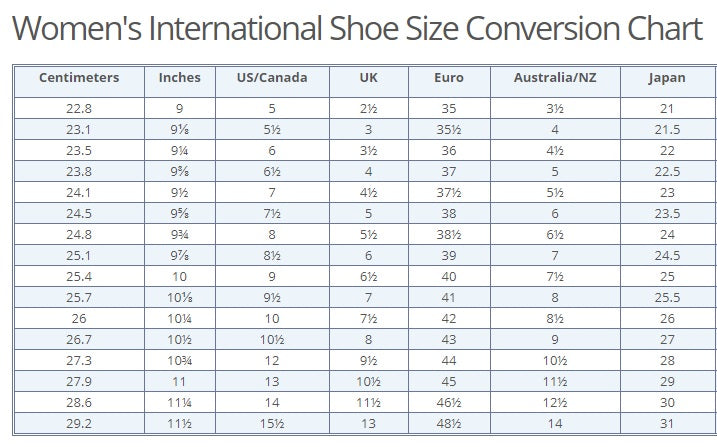This screenshot has height=447, width=717.
Task: Click the US/Canada column header
Action: click(x=272, y=78)
